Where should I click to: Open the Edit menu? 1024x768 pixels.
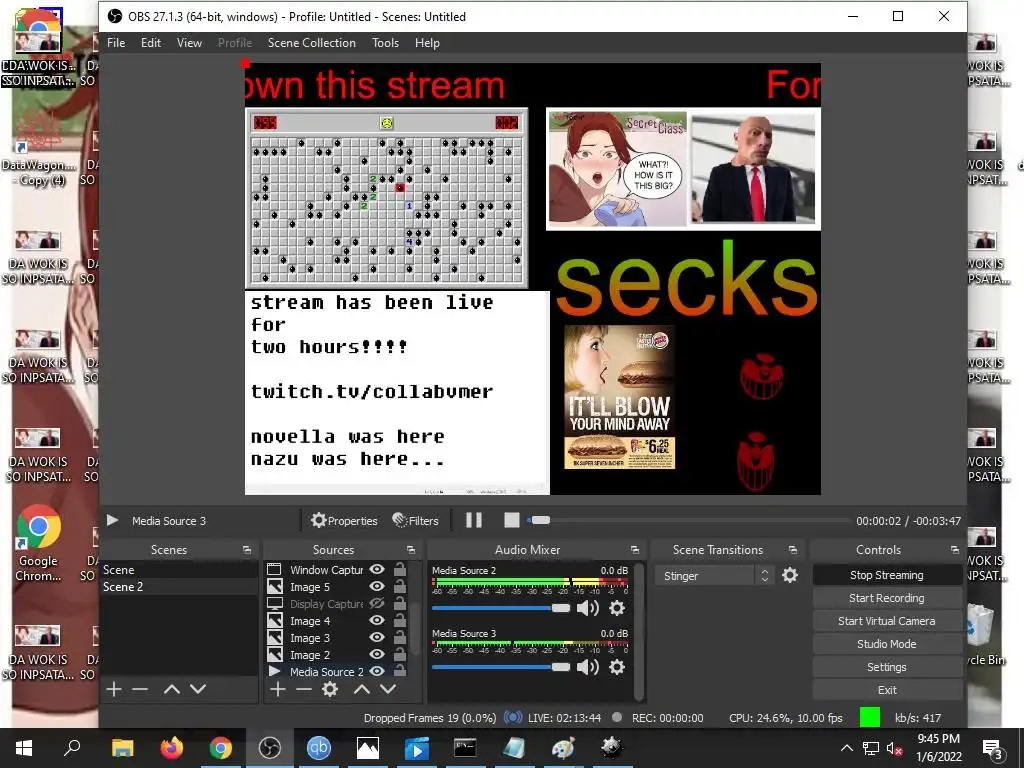(x=151, y=42)
